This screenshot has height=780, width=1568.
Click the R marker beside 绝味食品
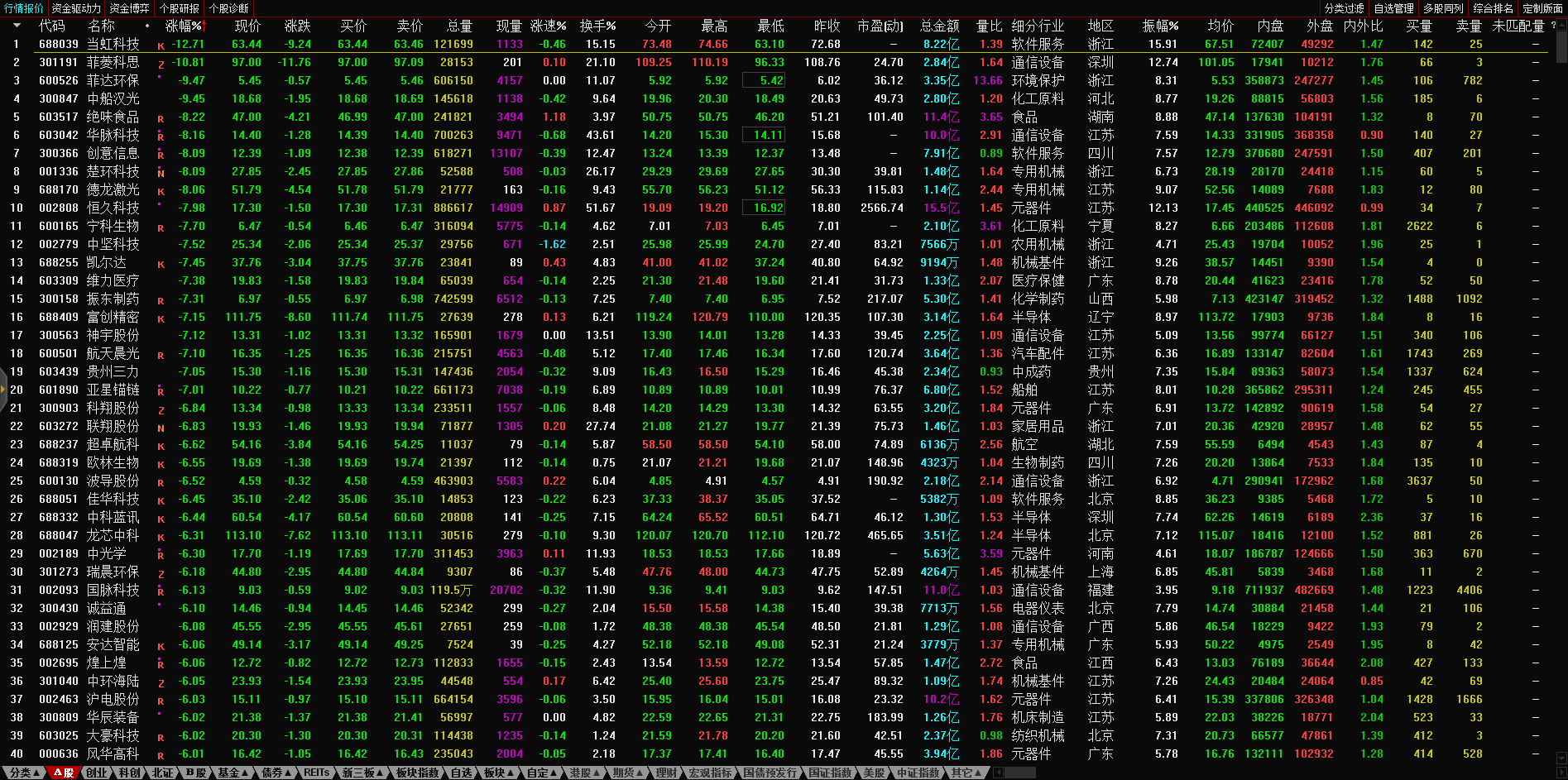click(x=161, y=119)
